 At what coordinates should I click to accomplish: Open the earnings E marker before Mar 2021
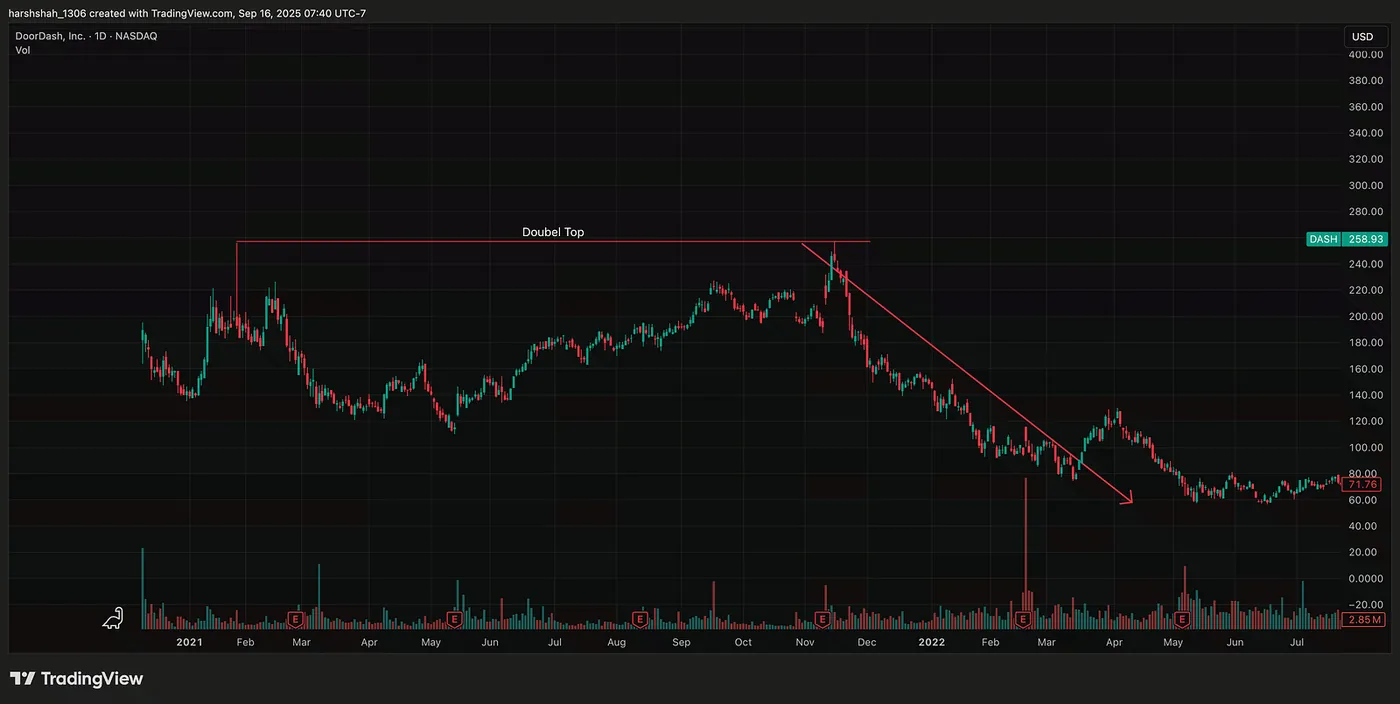coord(295,620)
